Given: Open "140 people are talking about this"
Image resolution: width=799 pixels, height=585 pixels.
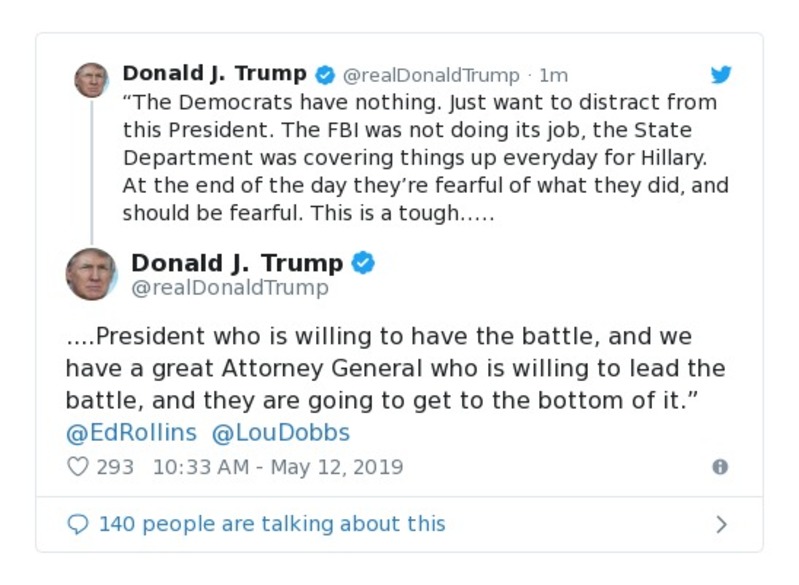Looking at the screenshot, I should [x=272, y=524].
